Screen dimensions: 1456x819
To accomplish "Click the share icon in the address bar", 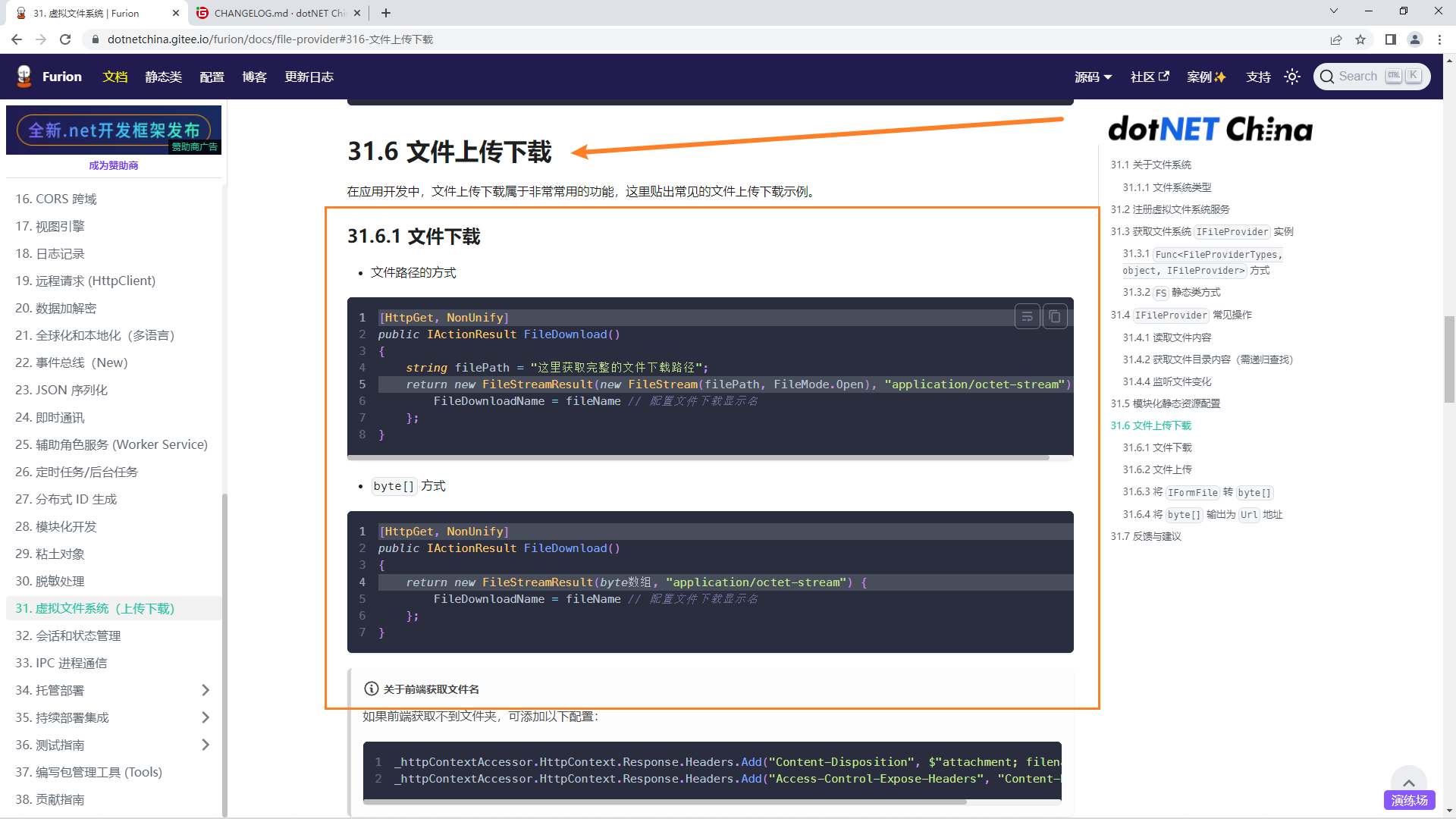I will coord(1336,39).
